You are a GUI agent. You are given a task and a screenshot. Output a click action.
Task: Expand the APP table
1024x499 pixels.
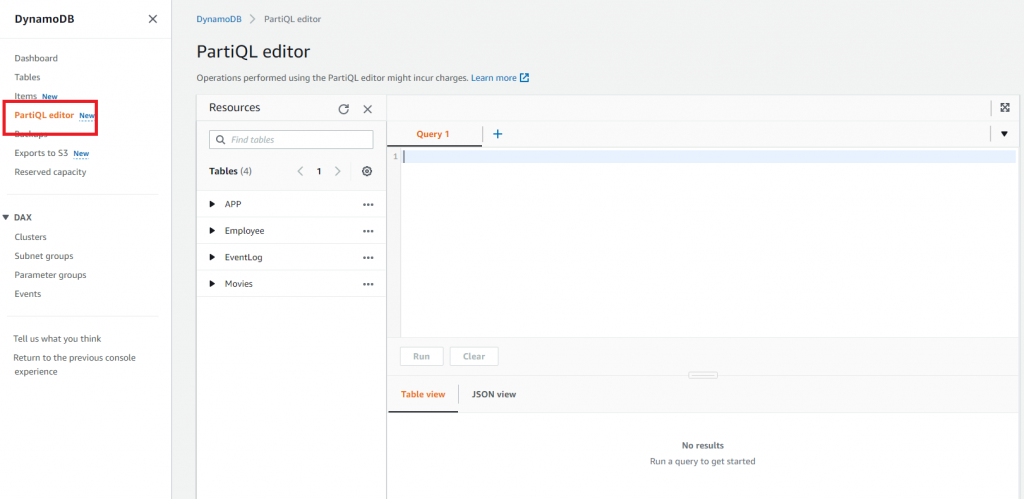click(212, 204)
